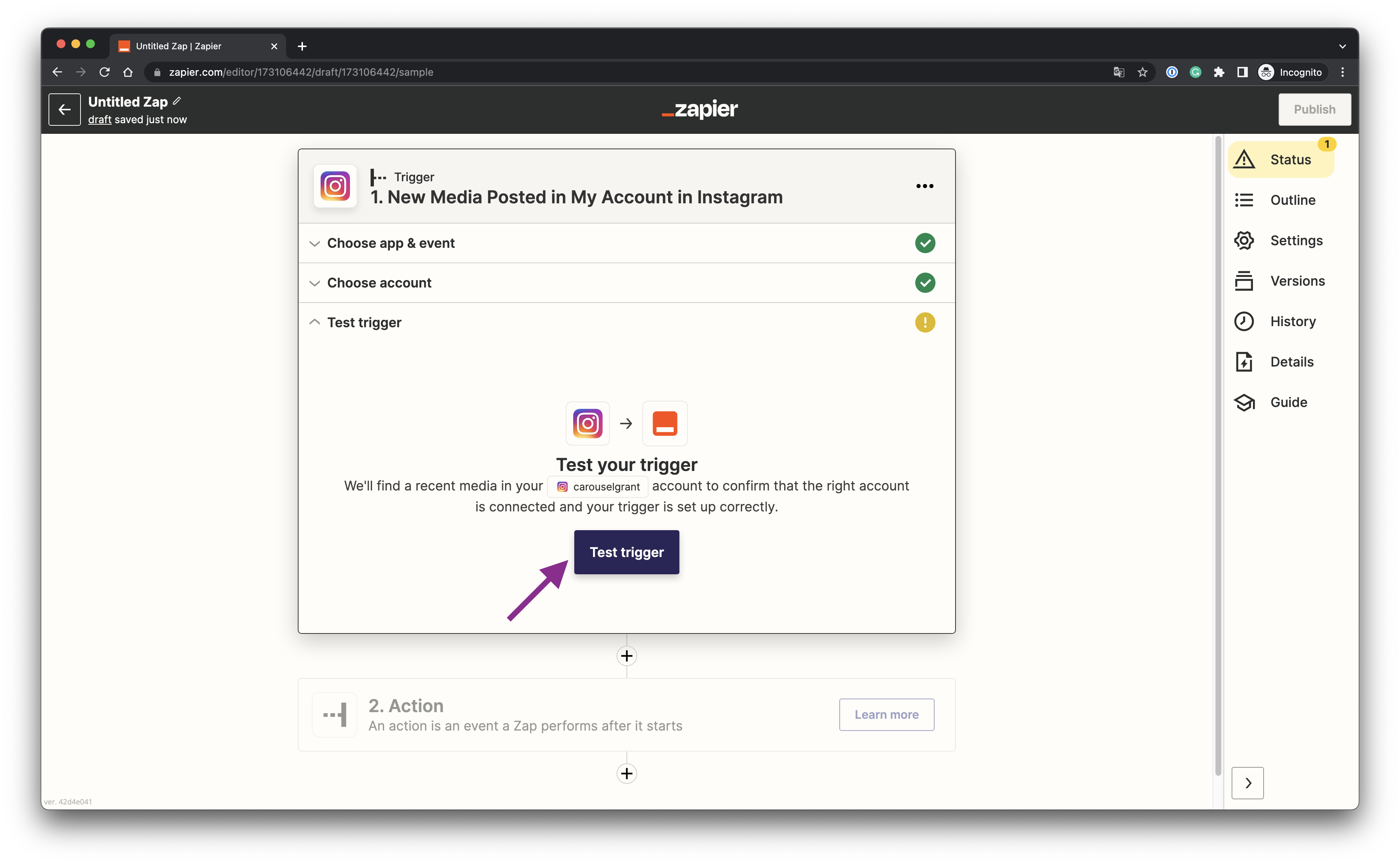
Task: Go back using the Zap editor back arrow
Action: click(64, 109)
